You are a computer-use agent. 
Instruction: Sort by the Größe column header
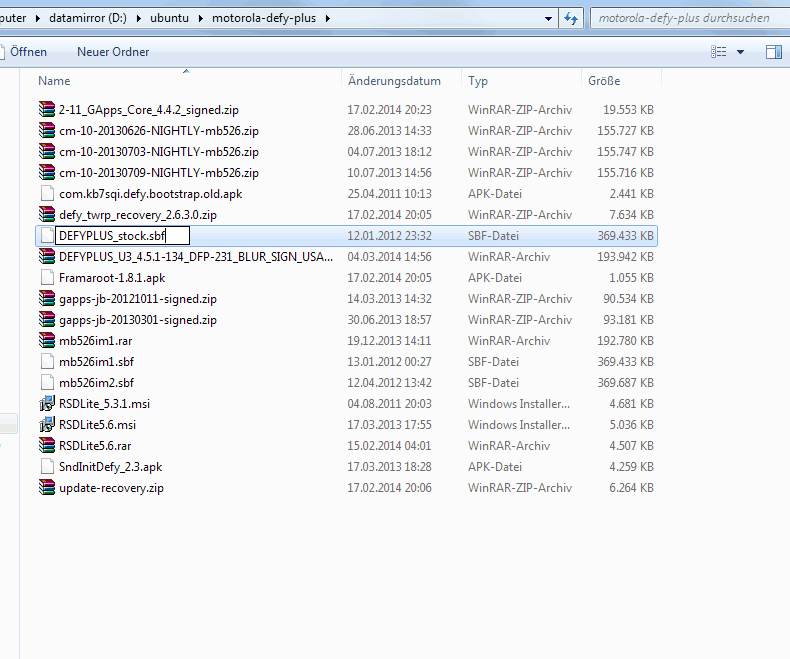[604, 81]
